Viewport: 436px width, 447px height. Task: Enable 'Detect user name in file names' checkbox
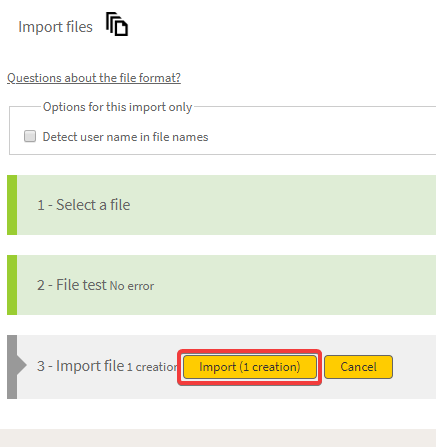[x=30, y=136]
